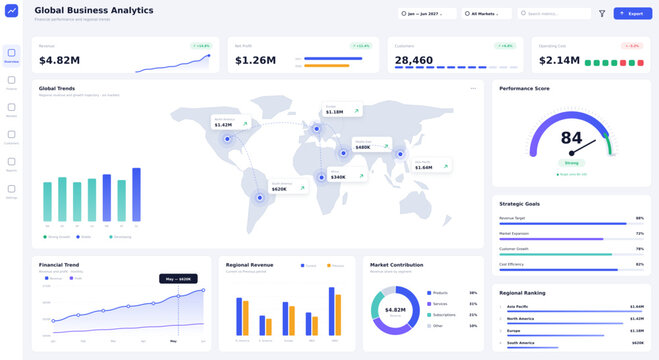Select North America in Regional Ranking
Viewport: 659px width, 360px height.
pyautogui.click(x=571, y=320)
